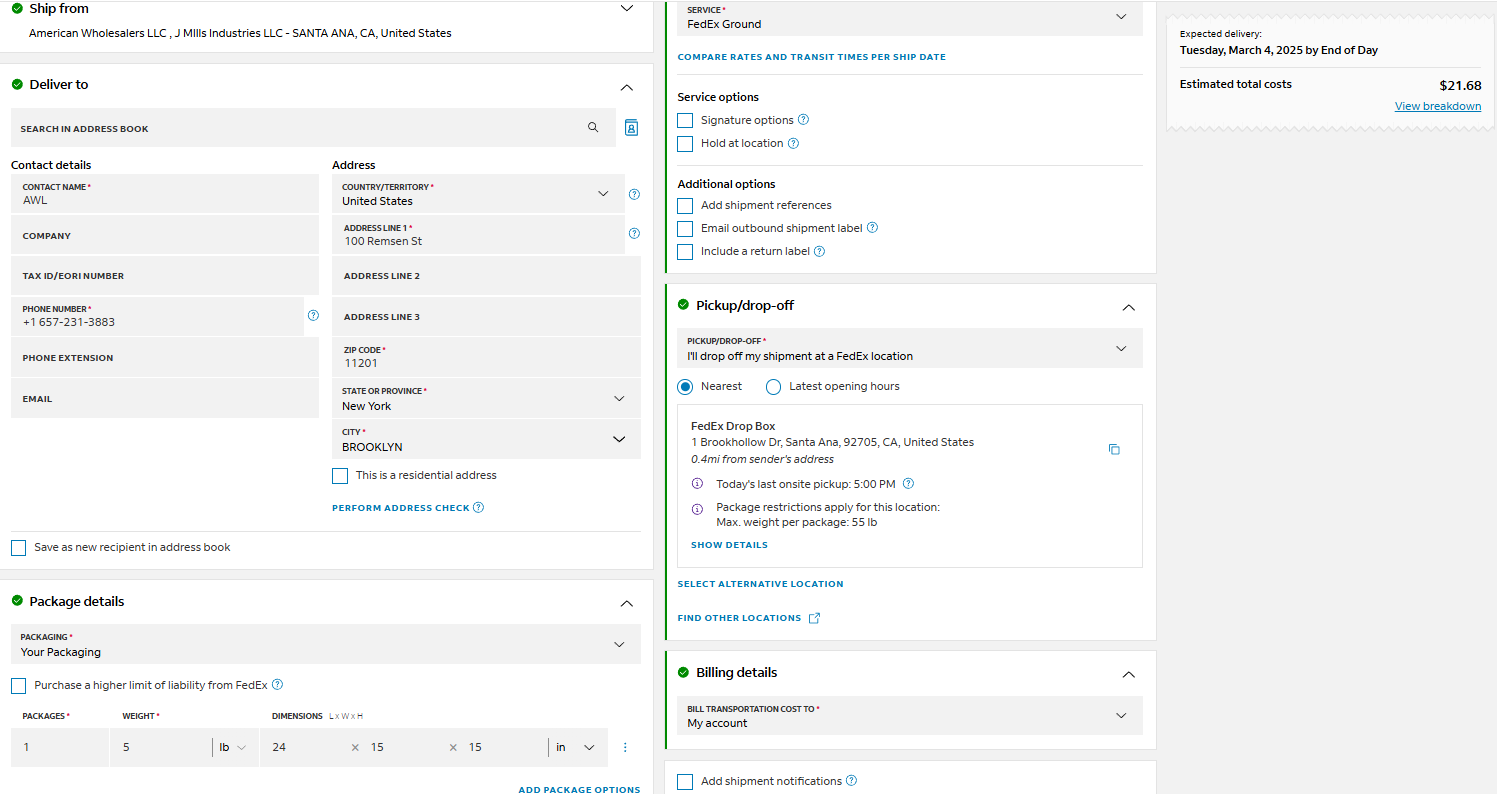Open View breakdown of estimated costs
The width and height of the screenshot is (1497, 794).
[1438, 106]
